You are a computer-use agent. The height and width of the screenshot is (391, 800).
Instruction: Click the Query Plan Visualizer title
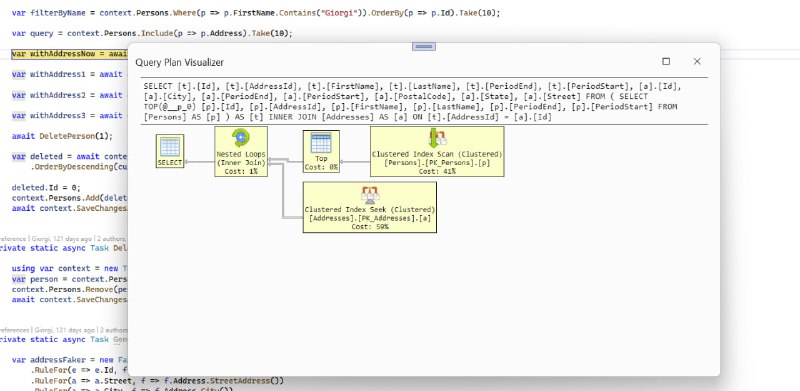[x=180, y=62]
